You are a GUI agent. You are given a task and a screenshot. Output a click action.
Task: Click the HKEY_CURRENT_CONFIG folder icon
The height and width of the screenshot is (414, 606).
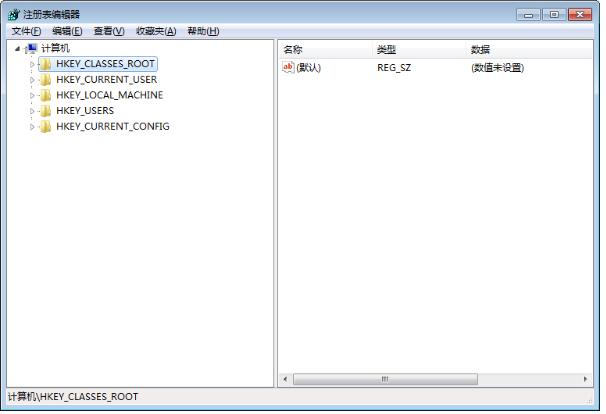point(46,126)
